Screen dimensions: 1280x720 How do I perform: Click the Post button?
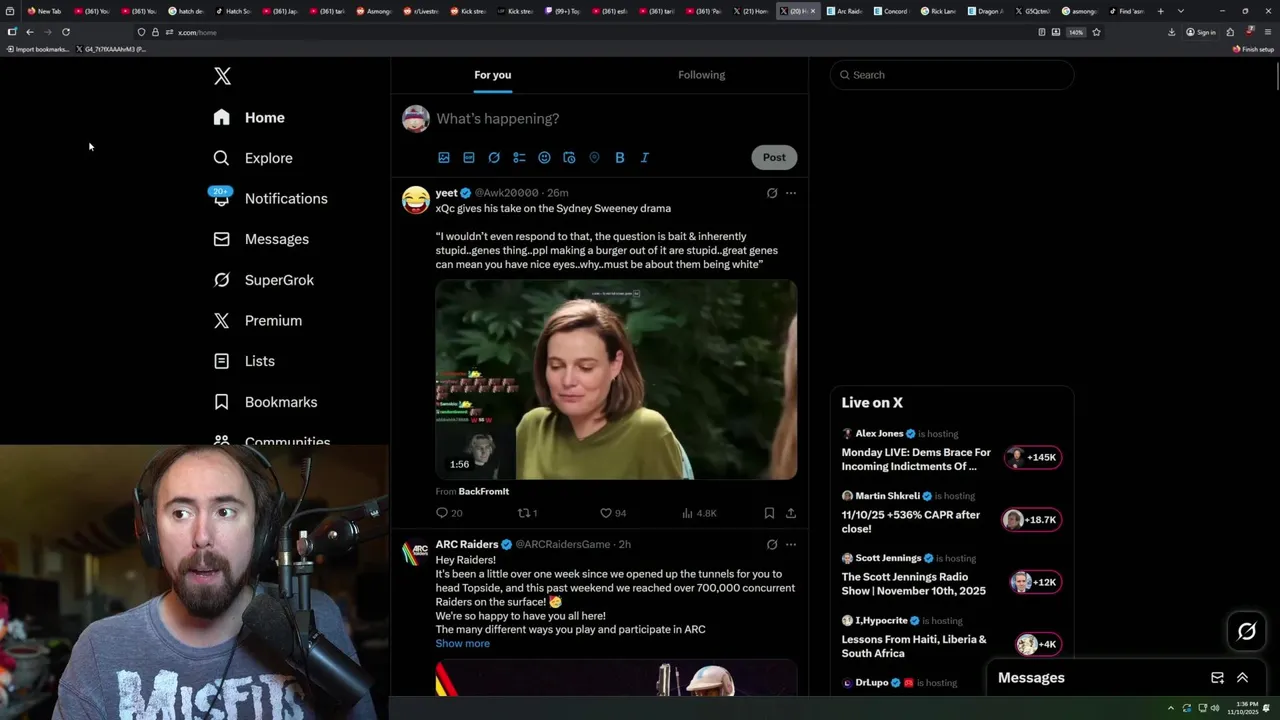tap(774, 157)
